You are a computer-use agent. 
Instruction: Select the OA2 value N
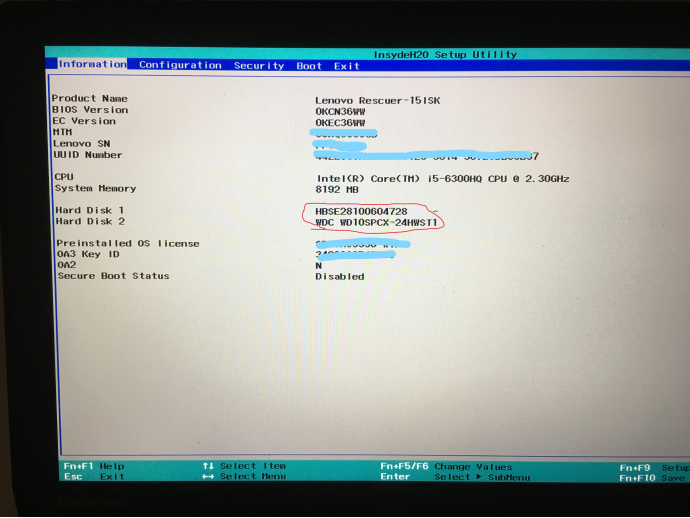(319, 266)
